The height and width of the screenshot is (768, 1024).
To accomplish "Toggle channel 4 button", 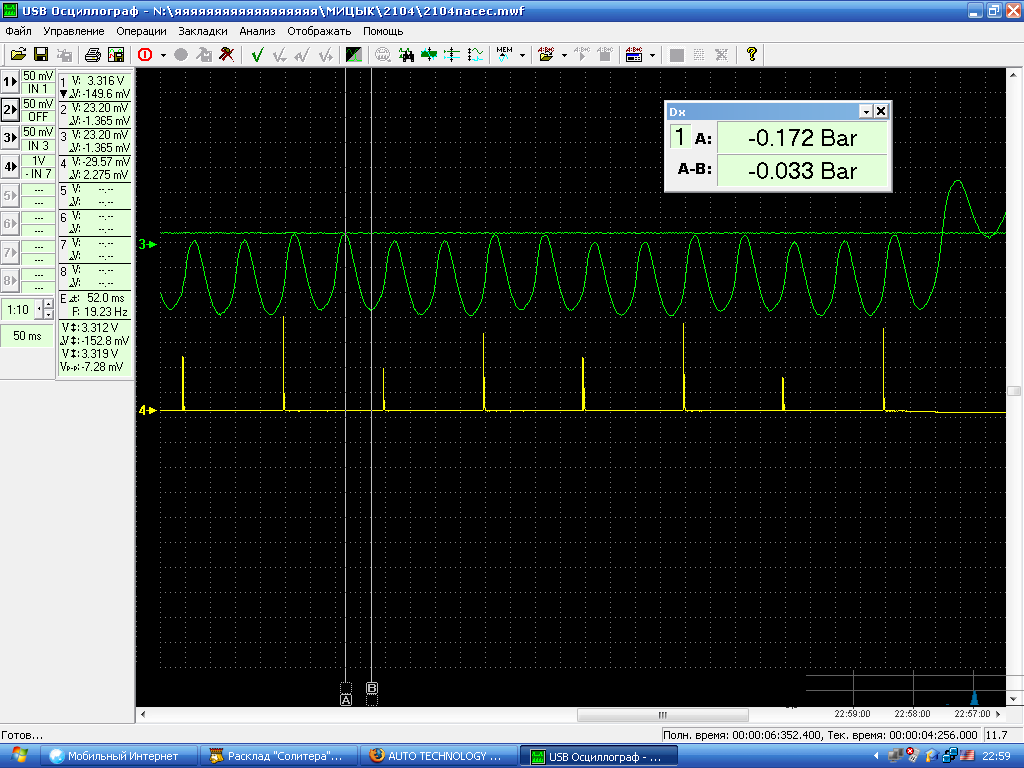I will click(10, 167).
